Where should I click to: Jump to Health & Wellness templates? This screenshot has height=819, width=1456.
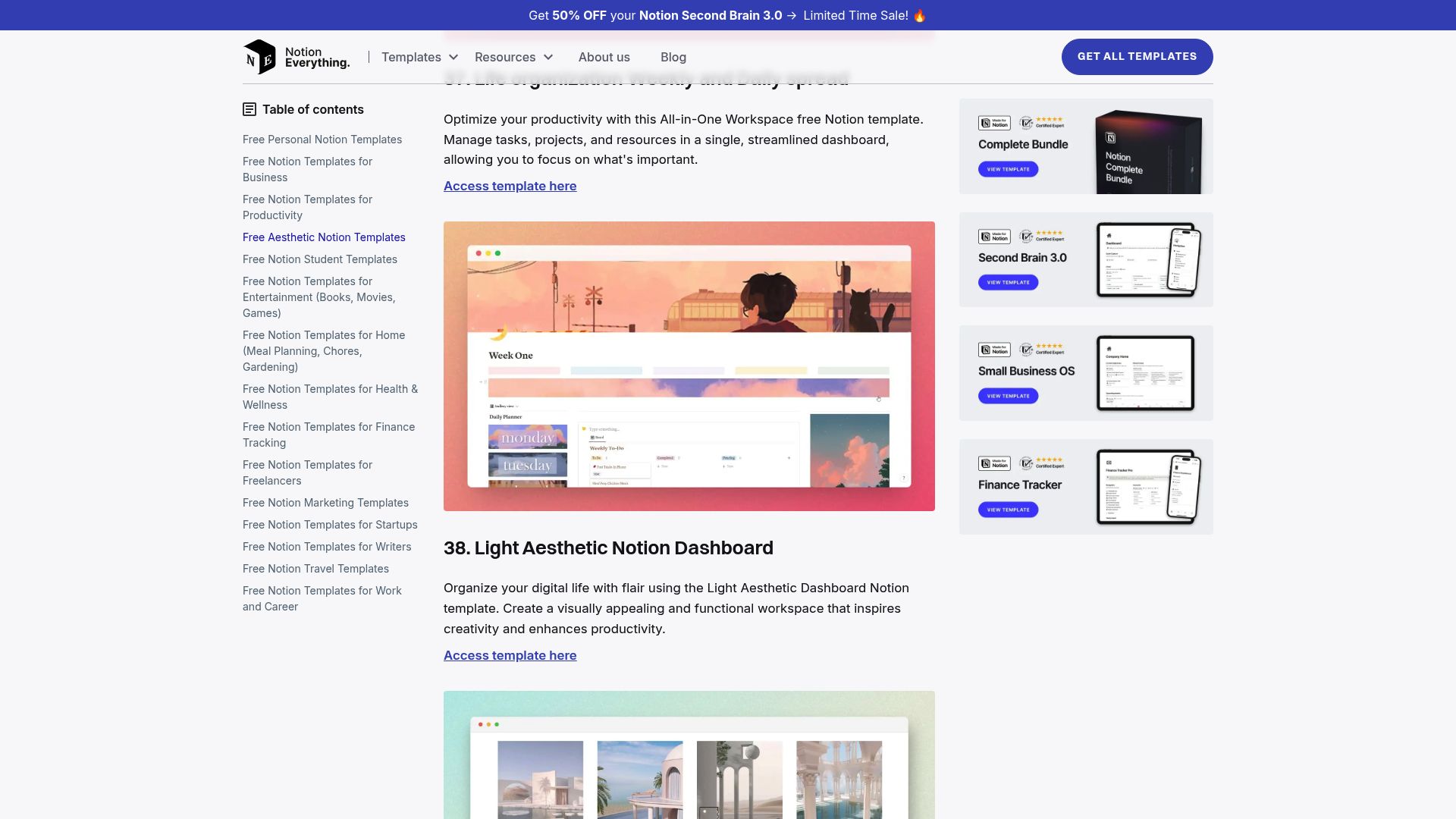pyautogui.click(x=330, y=397)
